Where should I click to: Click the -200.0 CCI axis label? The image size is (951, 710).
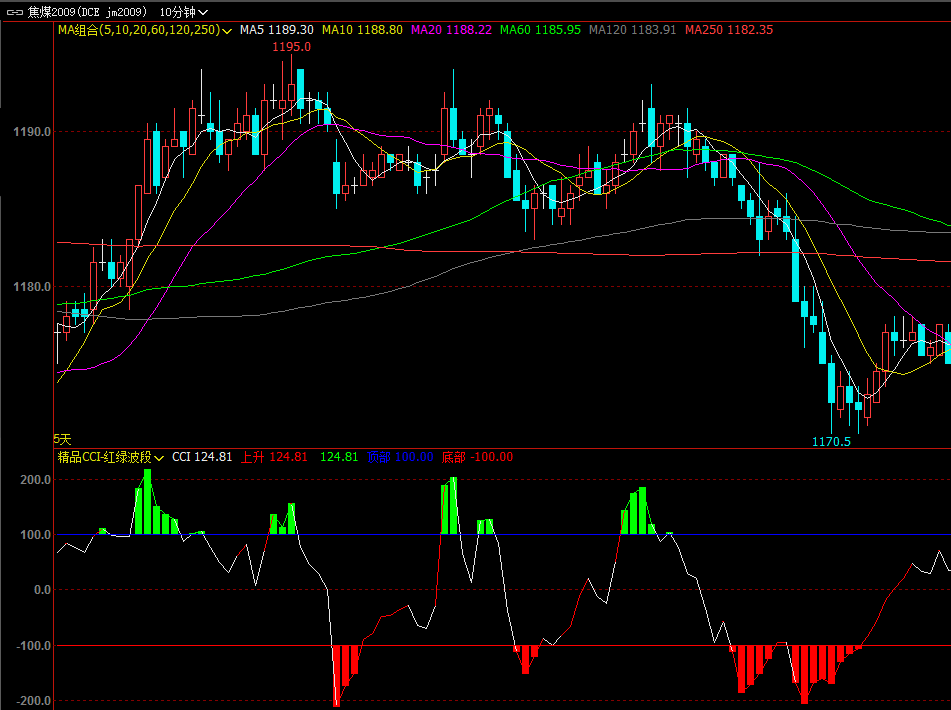[x=33, y=700]
